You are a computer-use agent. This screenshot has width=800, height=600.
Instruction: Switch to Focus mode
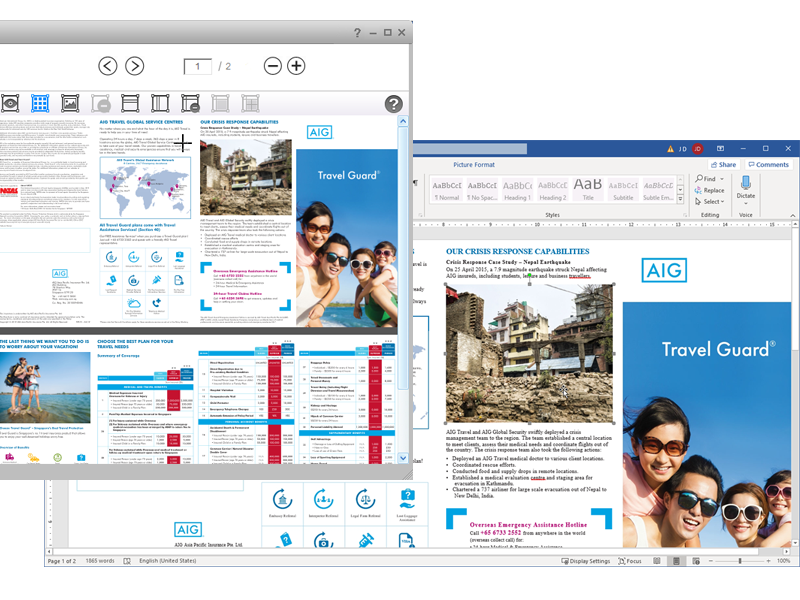[630, 561]
